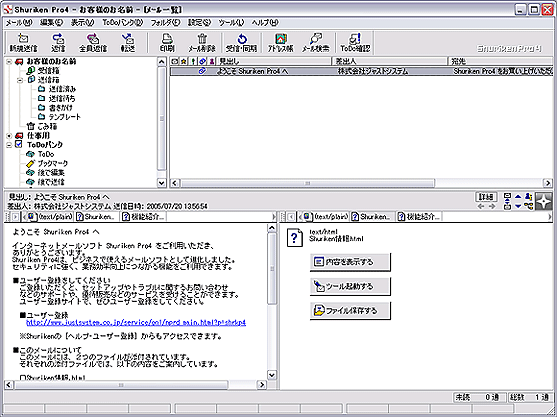Go to next mail with the down triangle
557x417 pixels.
pyautogui.click(x=518, y=206)
